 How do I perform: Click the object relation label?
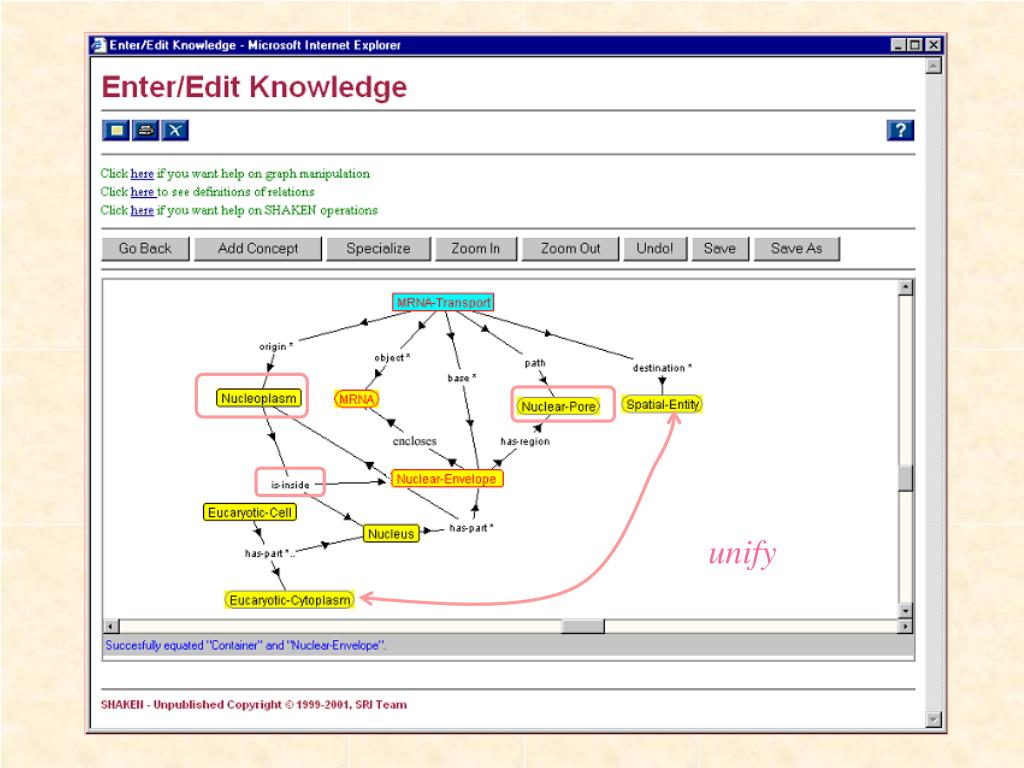[392, 357]
